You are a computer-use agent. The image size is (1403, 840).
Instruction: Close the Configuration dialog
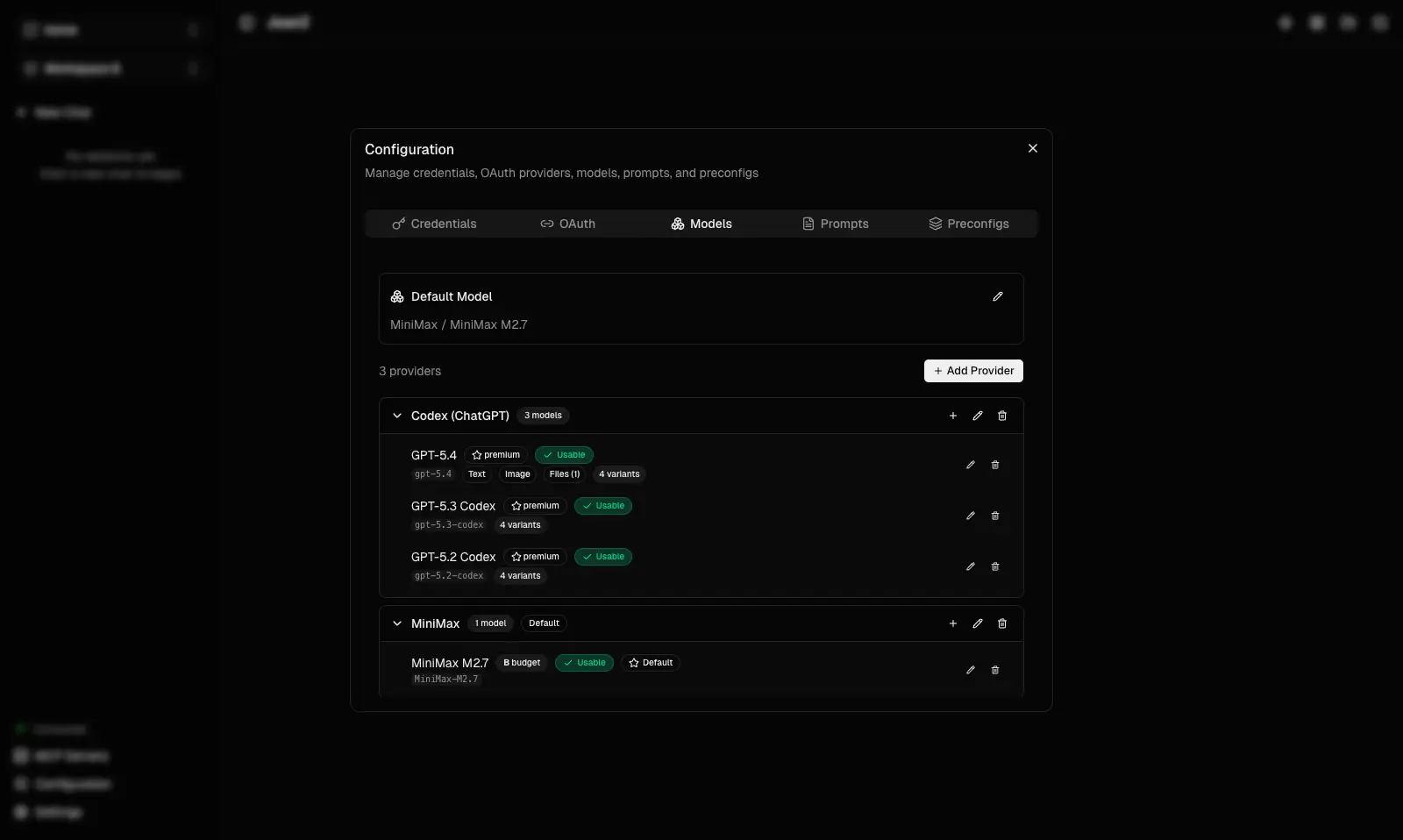point(1032,148)
